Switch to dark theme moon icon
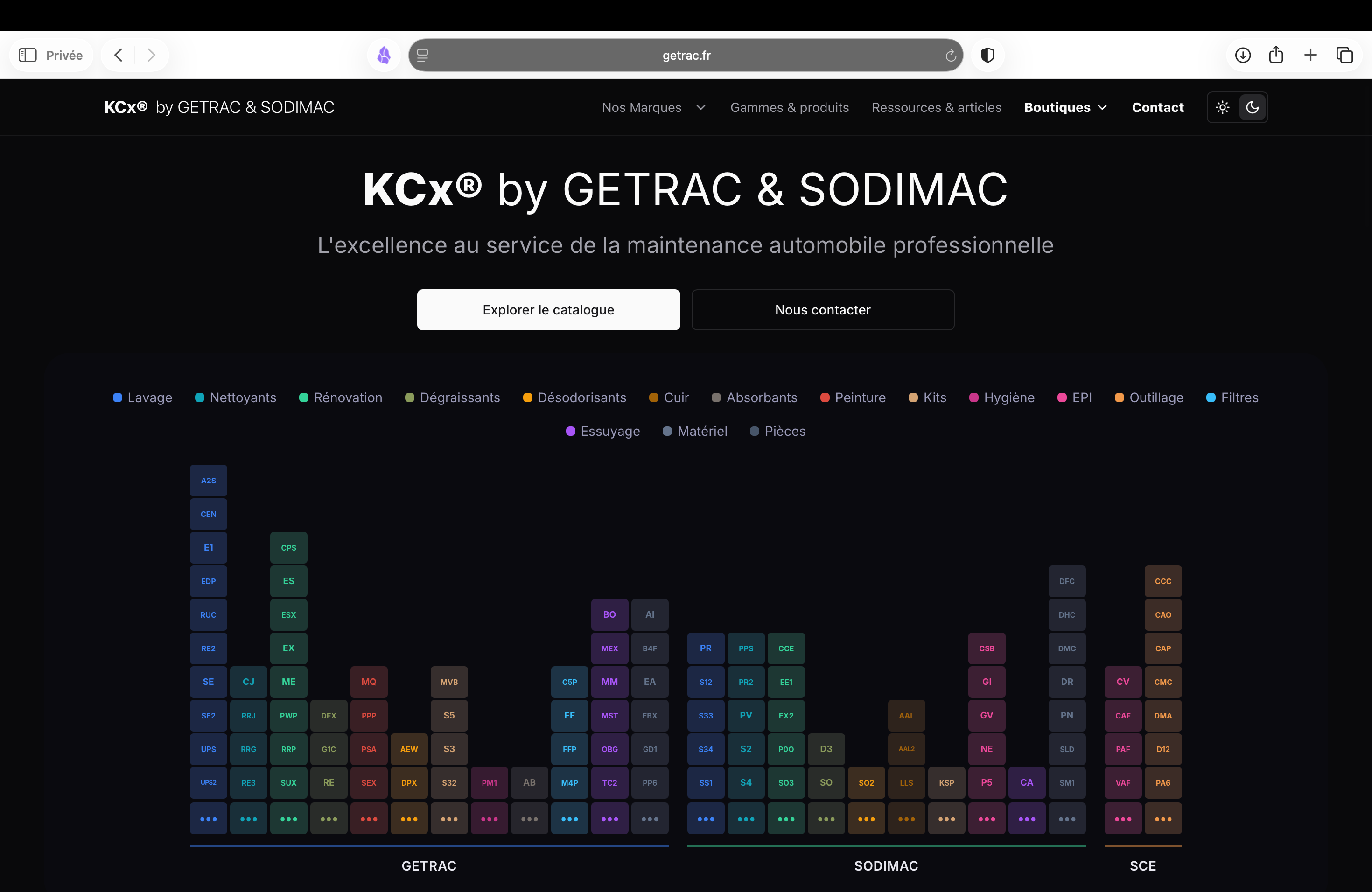This screenshot has width=1372, height=892. pyautogui.click(x=1252, y=108)
